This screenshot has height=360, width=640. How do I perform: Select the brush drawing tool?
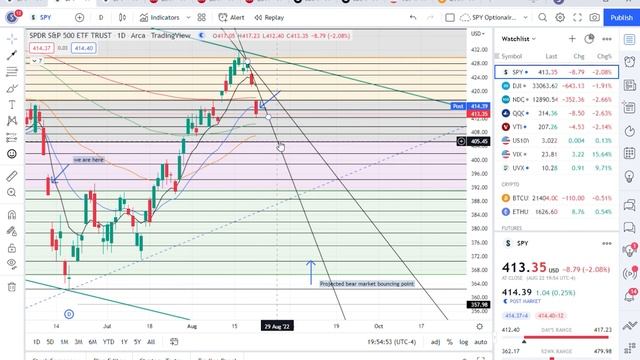click(12, 89)
